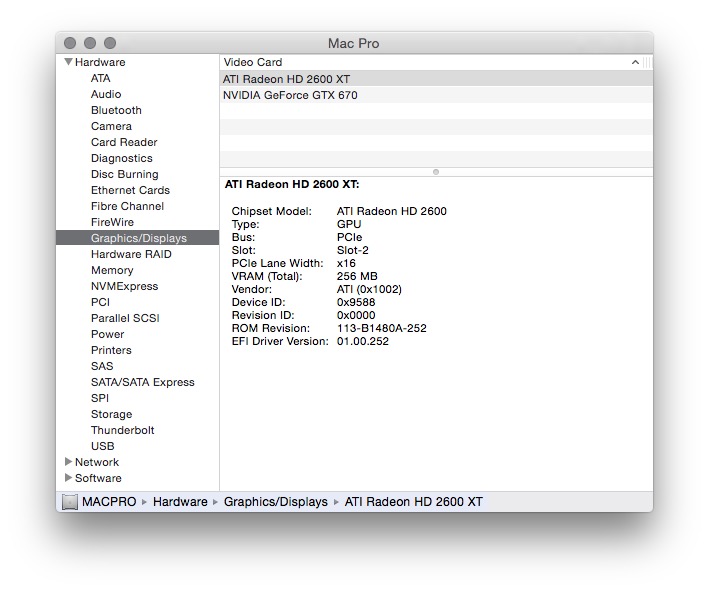The image size is (709, 592).
Task: Show Disc Burning details
Action: tap(124, 174)
